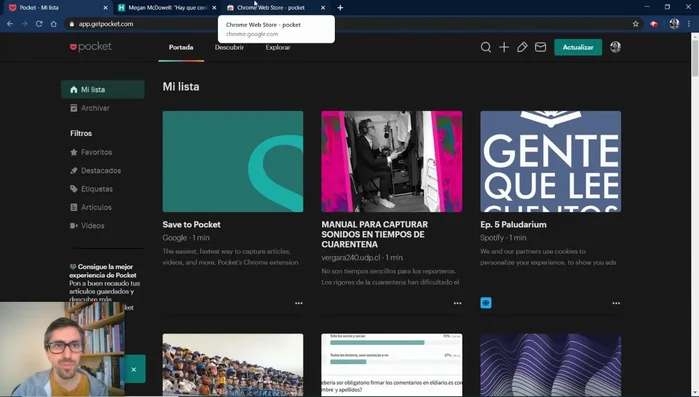
Task: Switch to the Explorar tab
Action: [278, 47]
